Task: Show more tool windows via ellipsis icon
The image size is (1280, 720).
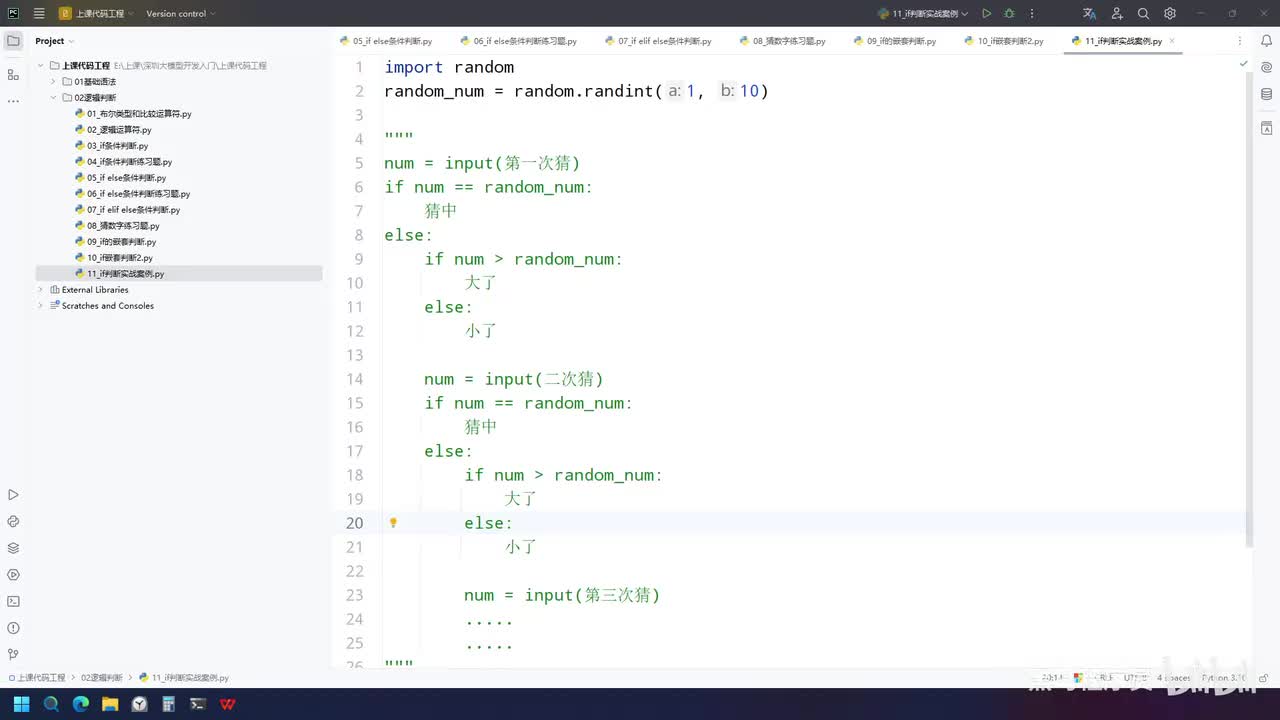Action: [x=13, y=101]
